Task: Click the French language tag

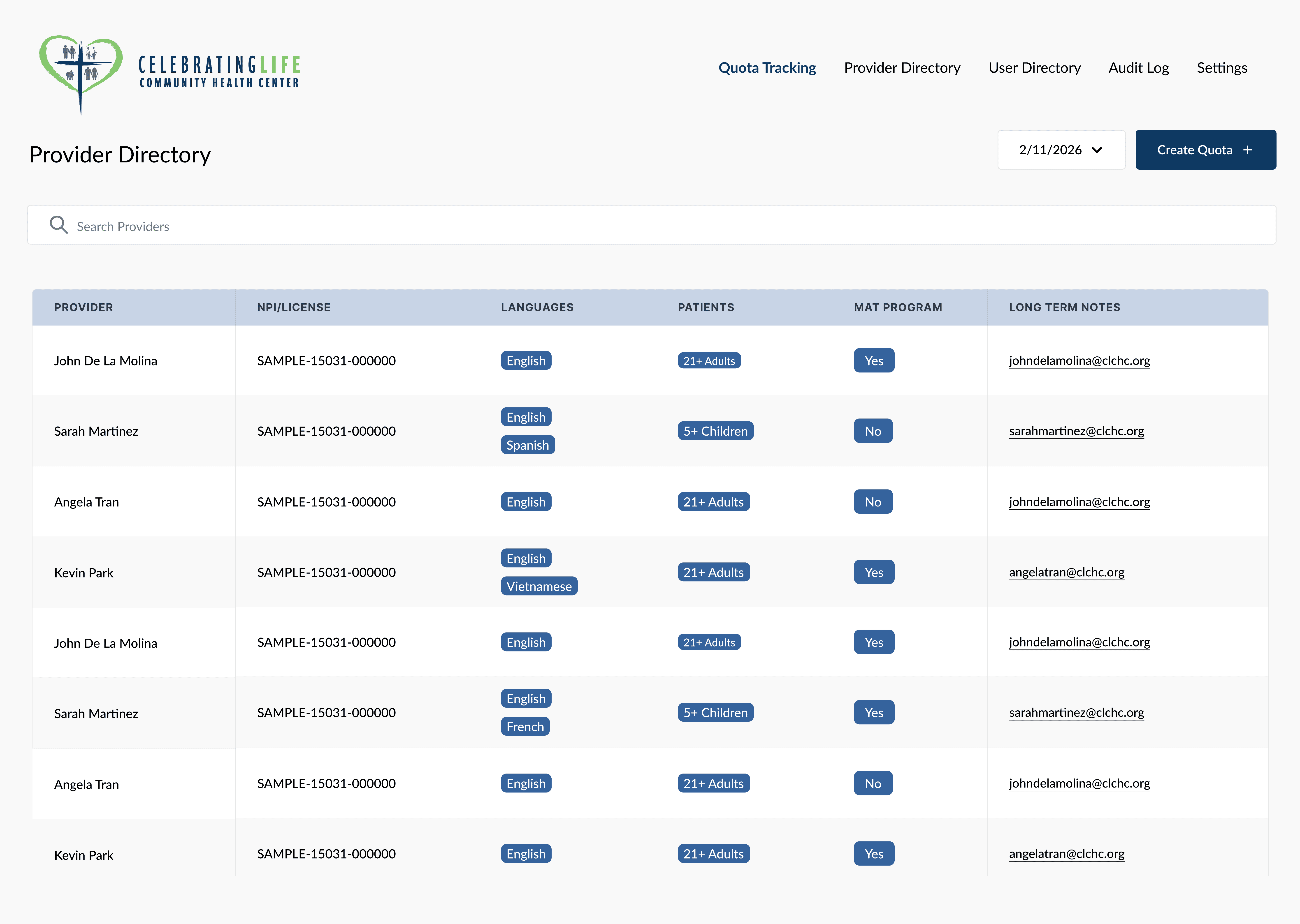Action: (525, 727)
